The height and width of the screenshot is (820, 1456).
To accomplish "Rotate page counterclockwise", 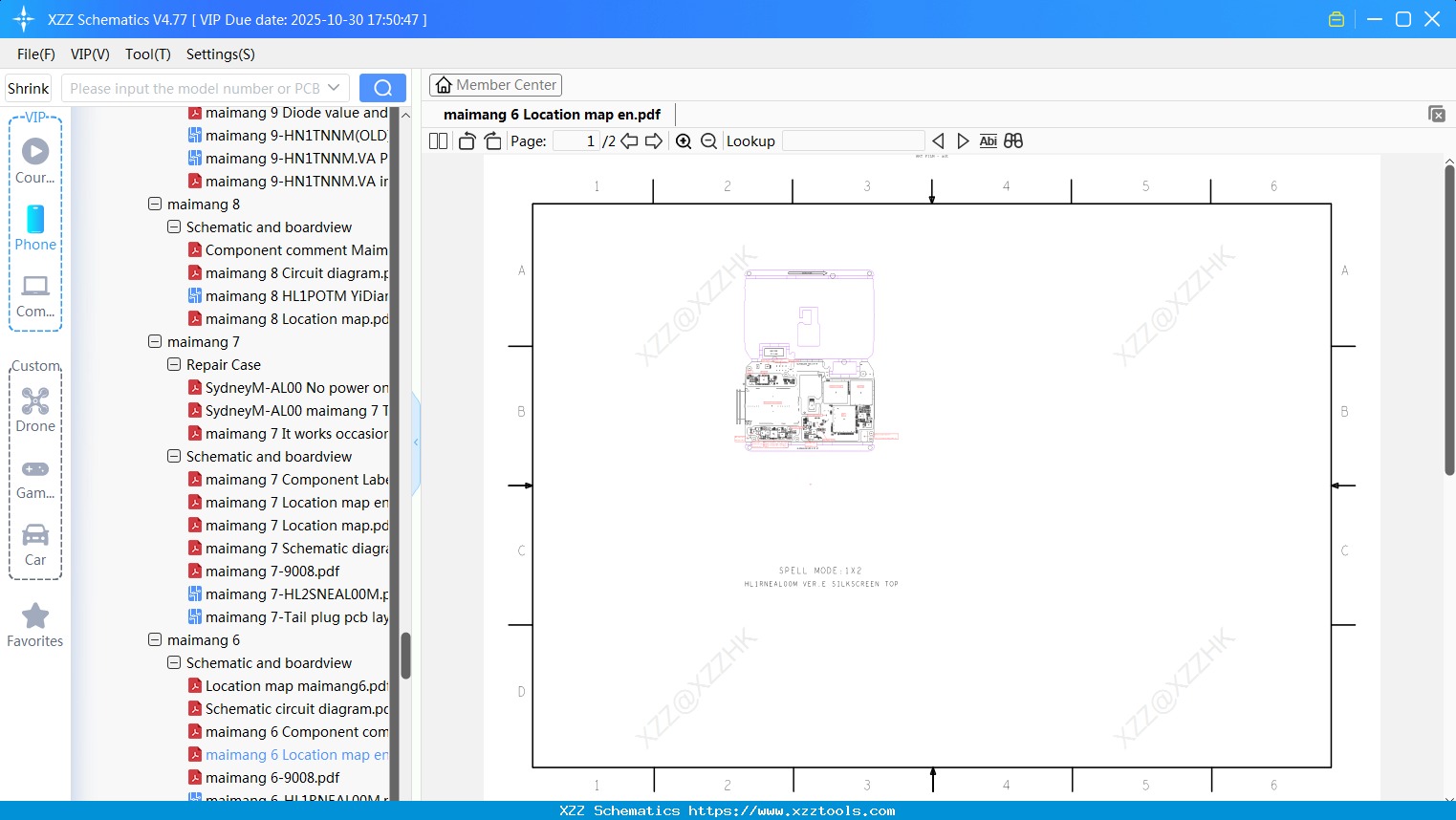I will coord(467,140).
